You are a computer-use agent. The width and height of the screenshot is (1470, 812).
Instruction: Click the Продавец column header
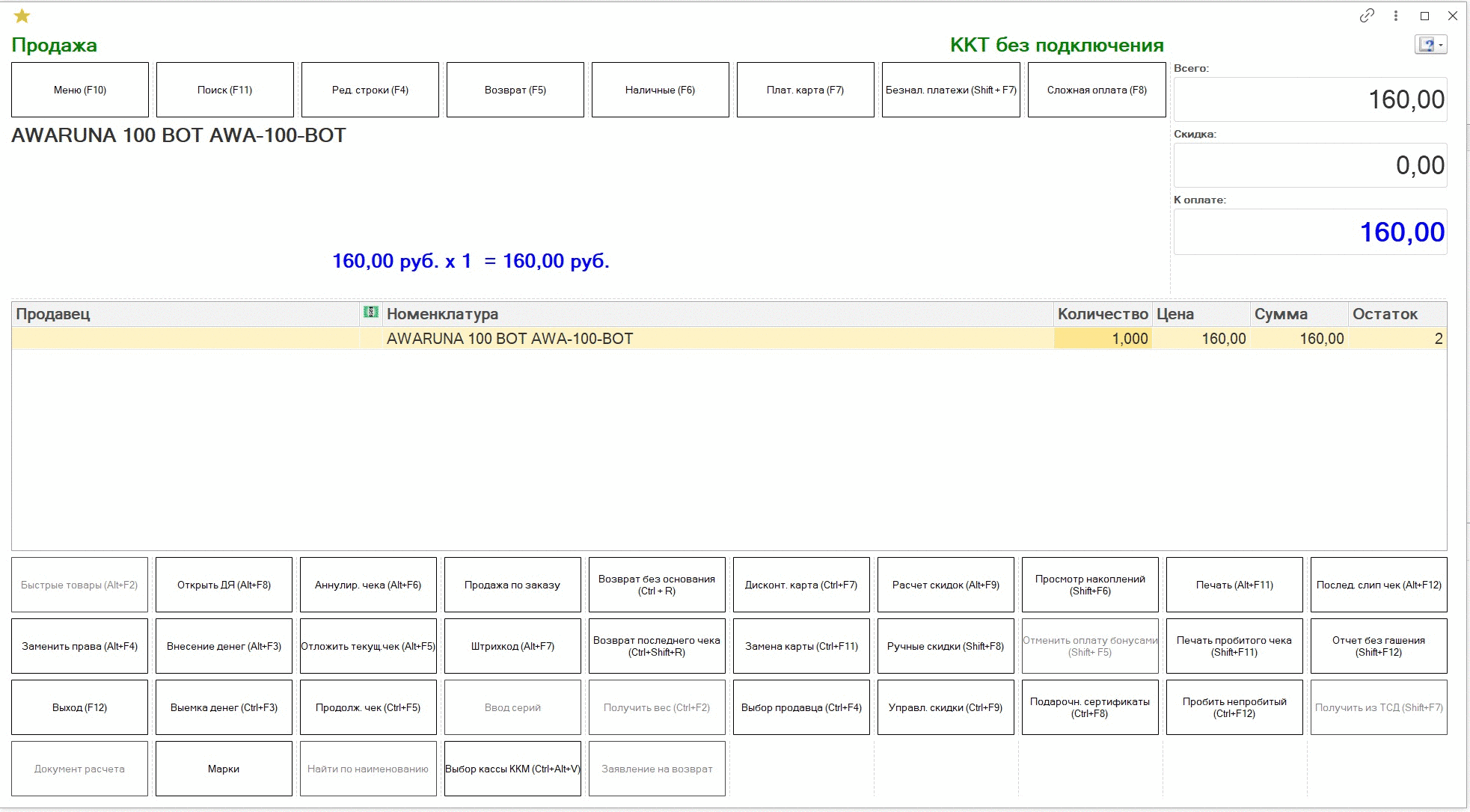coord(186,314)
